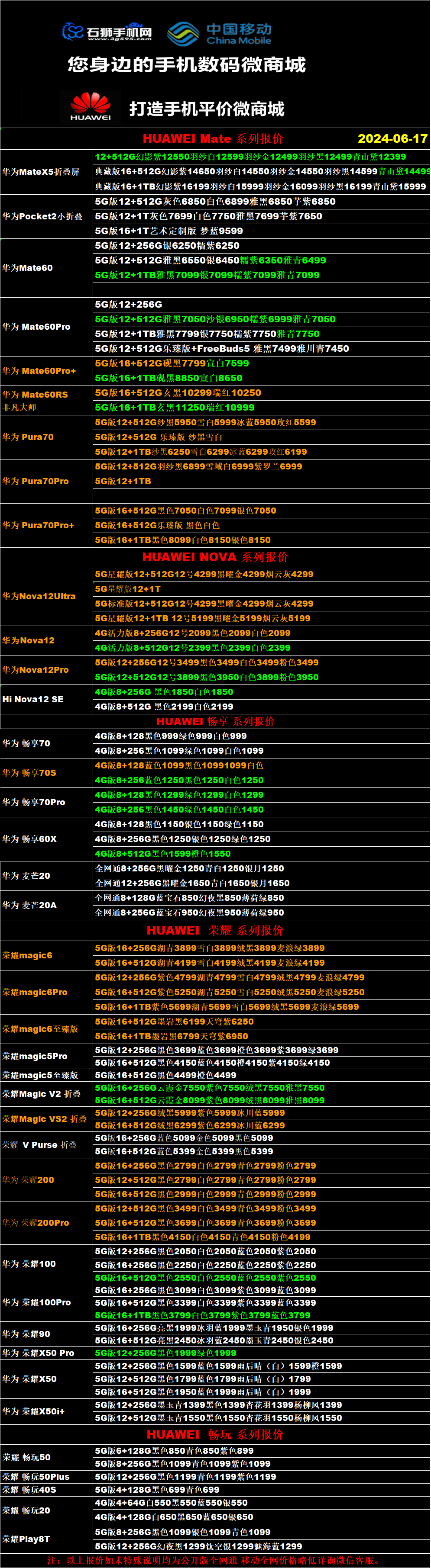Viewport: 431px width, 1568px height.
Task: Click the row 4G版4+64G白550黑550蓝550银550
Action: click(x=262, y=1503)
